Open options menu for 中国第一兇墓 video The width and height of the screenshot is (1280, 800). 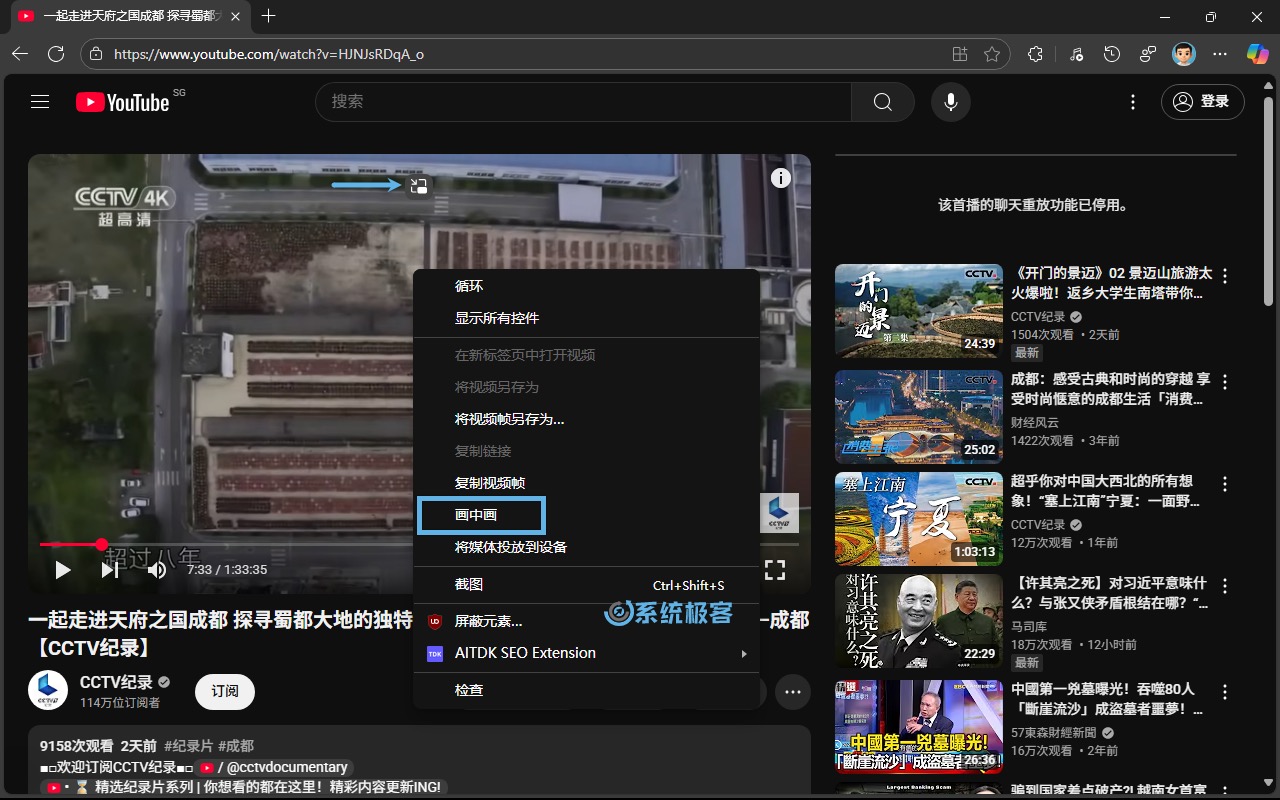pos(1225,692)
